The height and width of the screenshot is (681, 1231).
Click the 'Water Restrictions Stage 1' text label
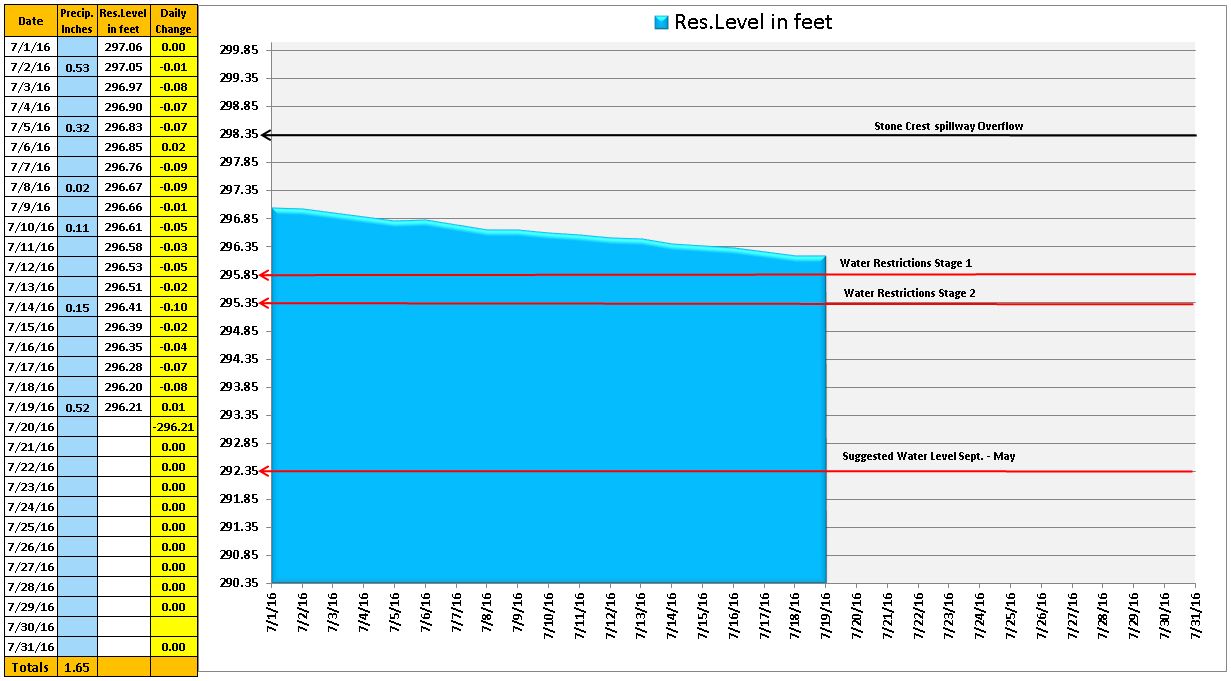905,263
